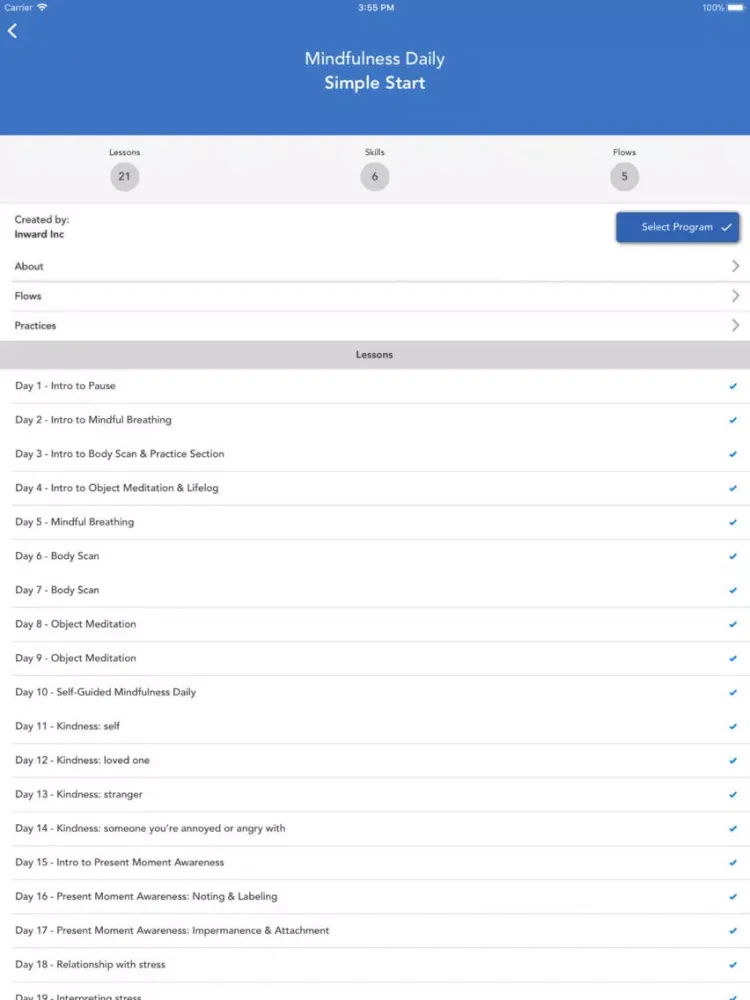
Task: Go back using the top-left arrow
Action: coord(13,31)
